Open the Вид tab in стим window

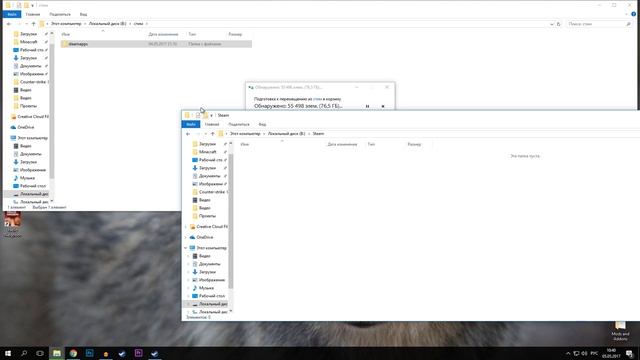click(83, 14)
